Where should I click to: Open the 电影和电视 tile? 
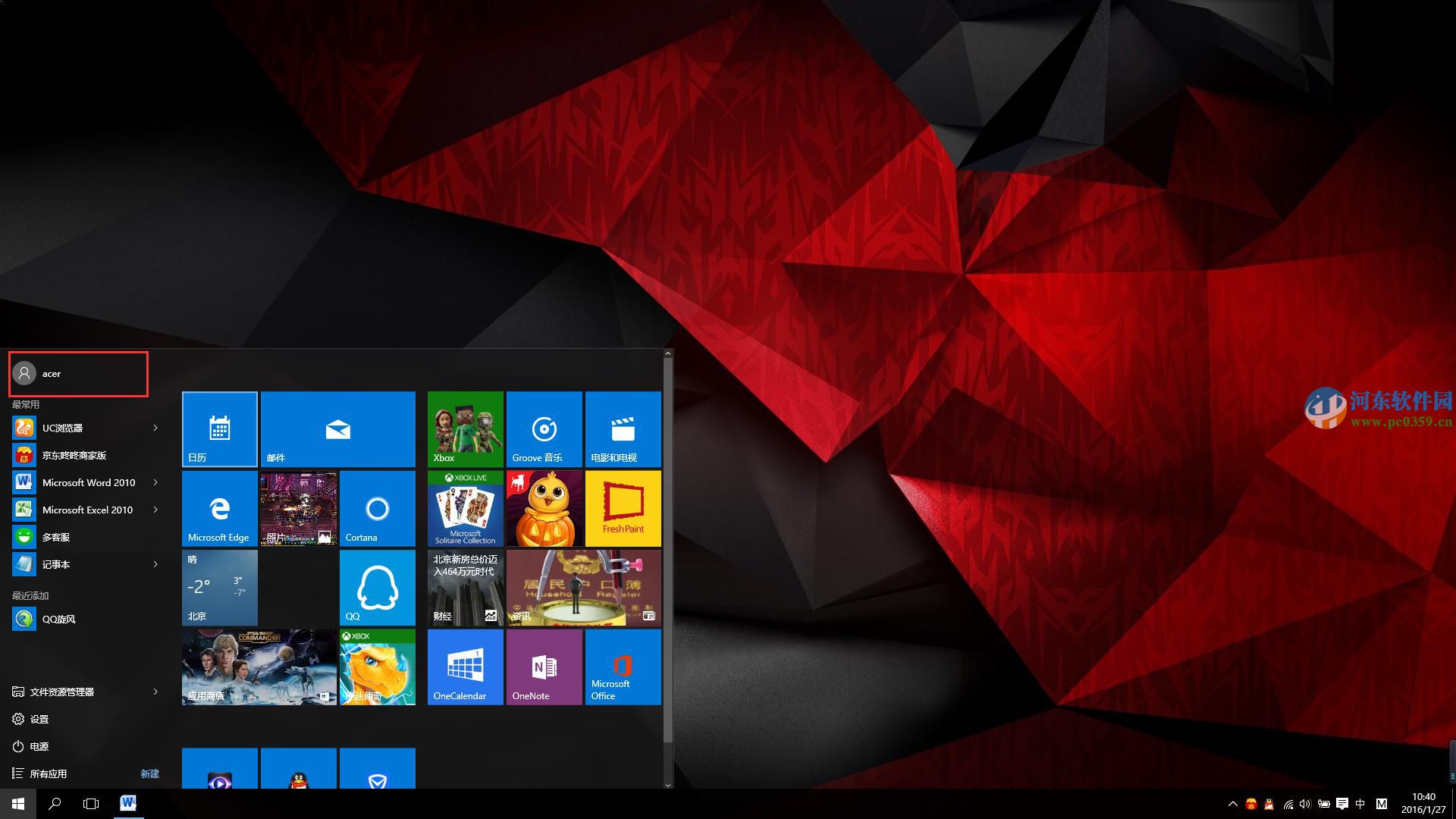[623, 428]
